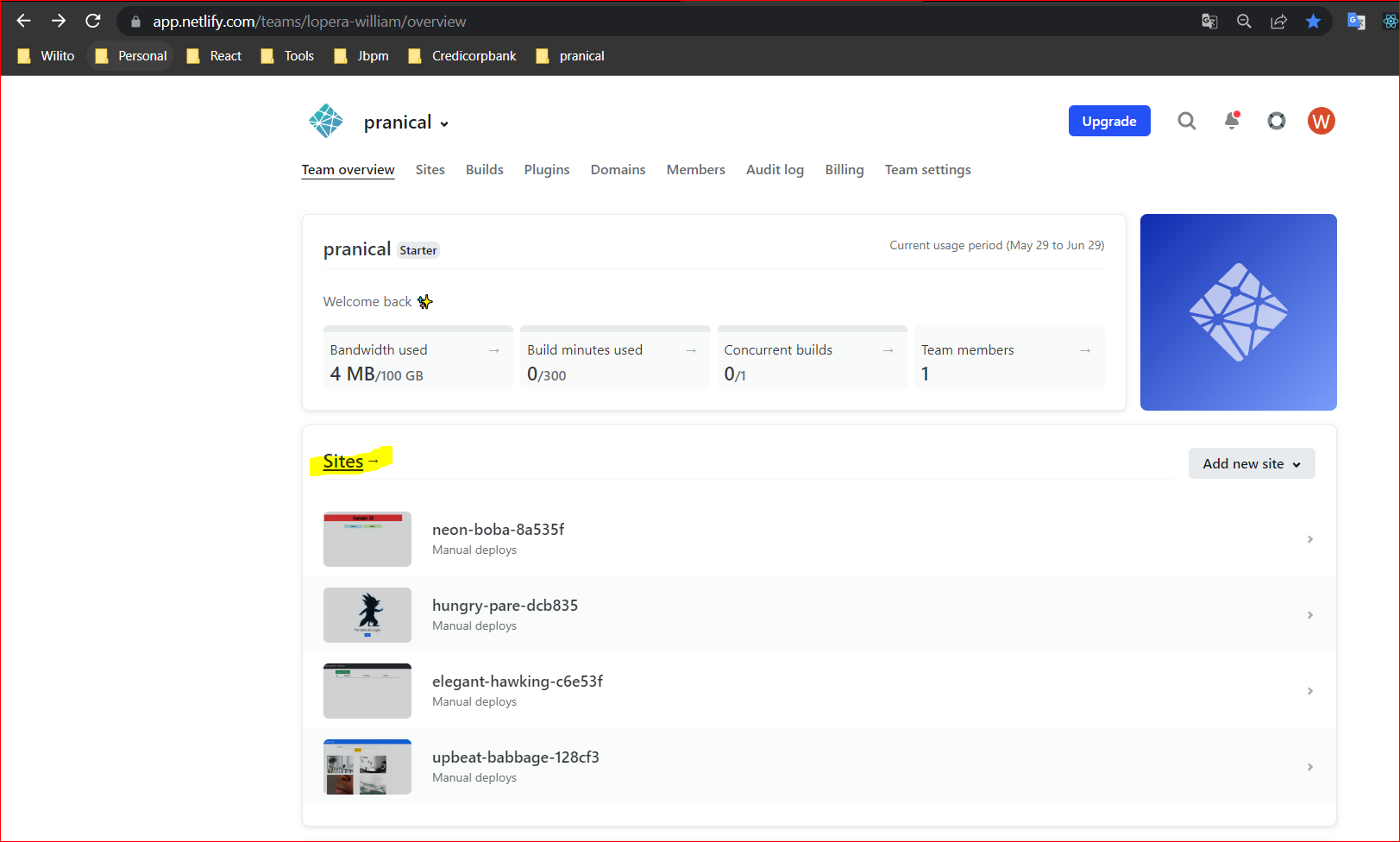Click the zoom magnifier icon in address bar
The height and width of the screenshot is (842, 1400).
click(x=1244, y=22)
